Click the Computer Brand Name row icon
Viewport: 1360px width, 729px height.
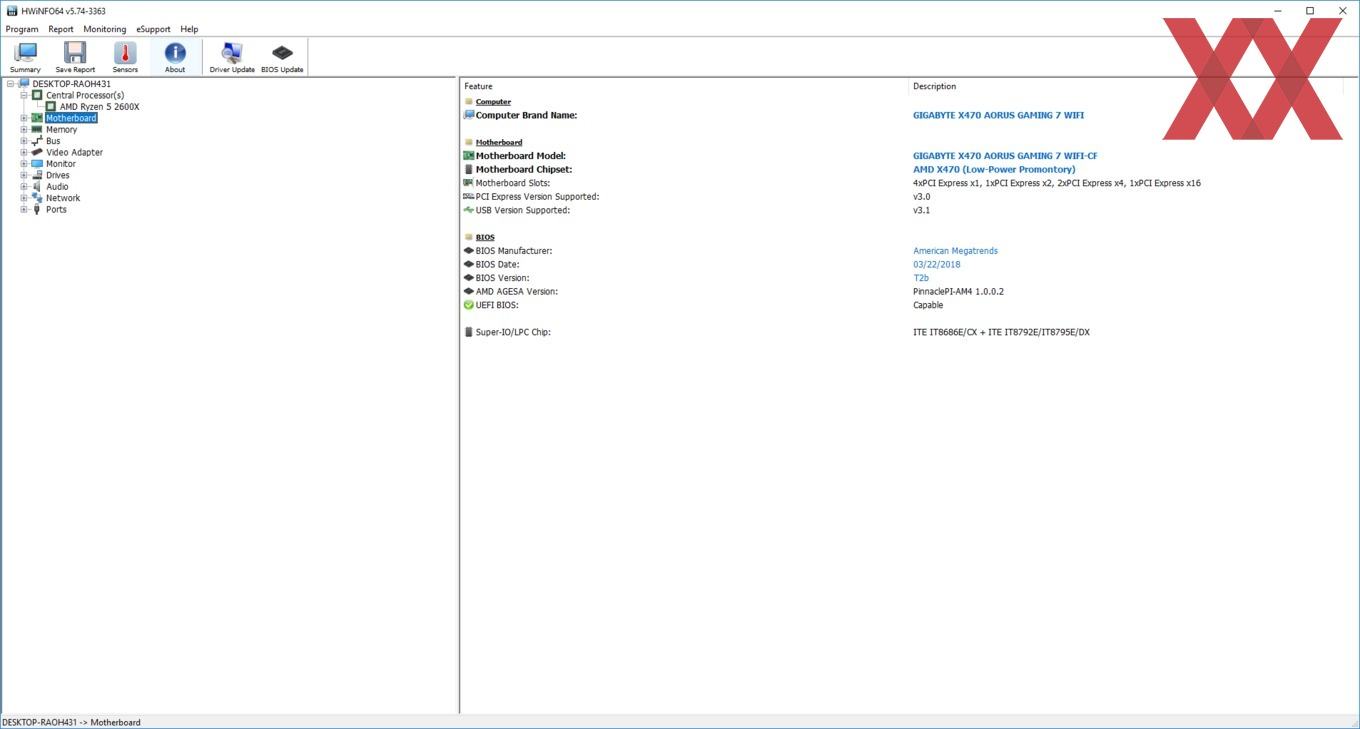[469, 115]
